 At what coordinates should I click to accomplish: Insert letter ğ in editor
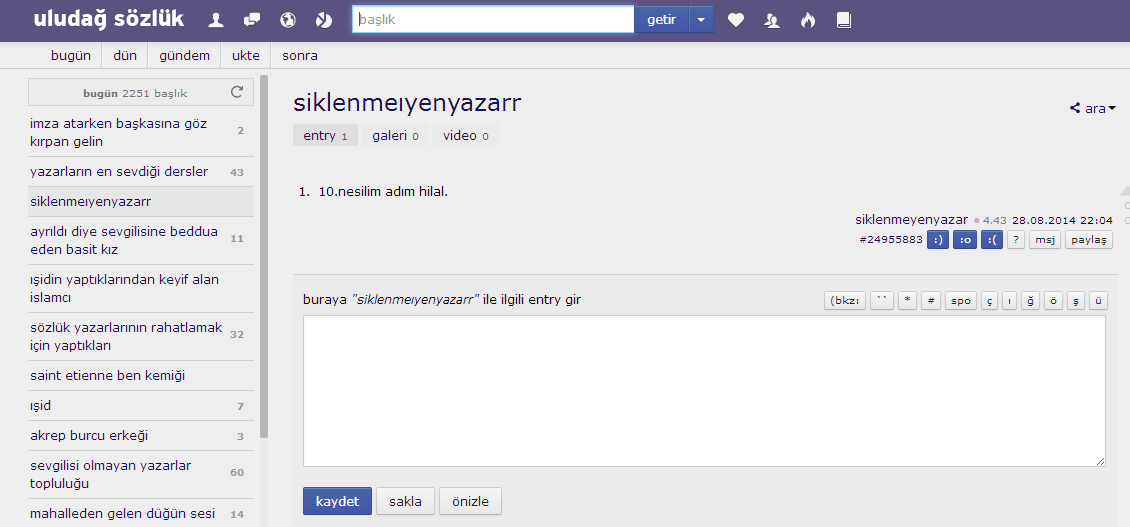1031,301
